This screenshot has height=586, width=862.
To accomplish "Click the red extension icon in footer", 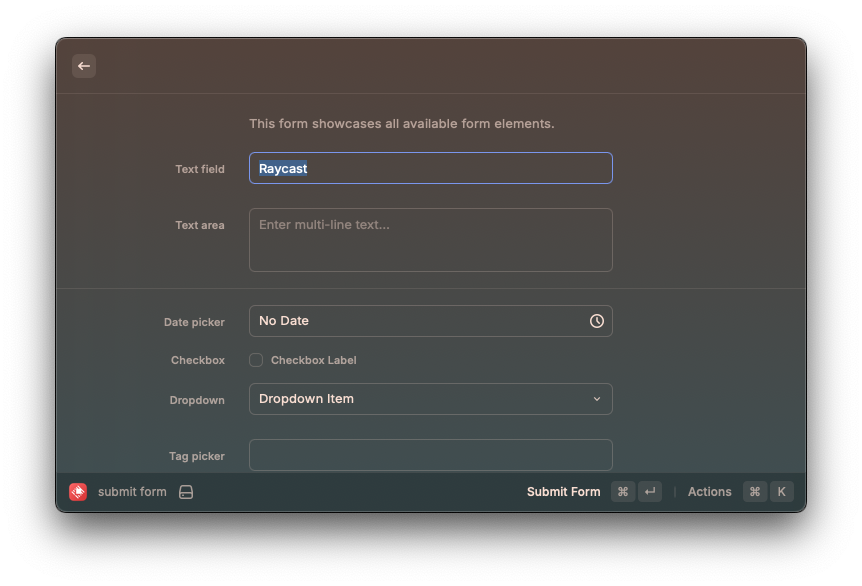I will [78, 492].
